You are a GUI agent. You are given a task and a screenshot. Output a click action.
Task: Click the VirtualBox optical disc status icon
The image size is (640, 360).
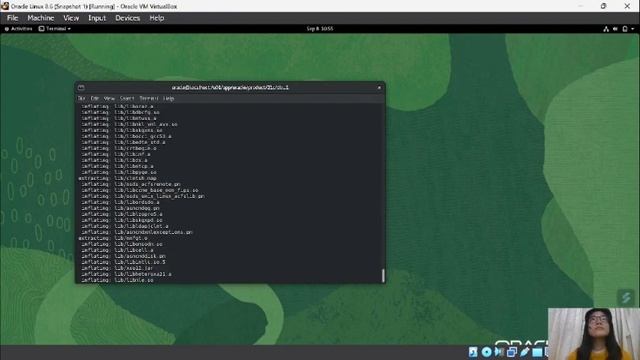[486, 352]
